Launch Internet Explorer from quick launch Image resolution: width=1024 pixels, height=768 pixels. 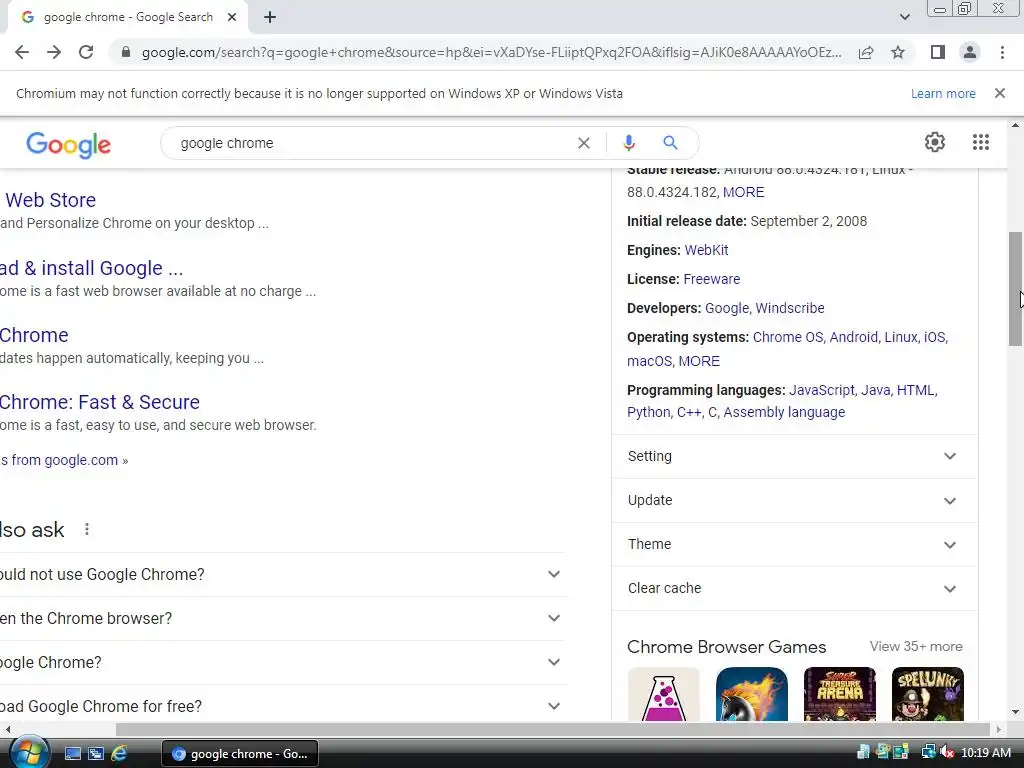119,754
